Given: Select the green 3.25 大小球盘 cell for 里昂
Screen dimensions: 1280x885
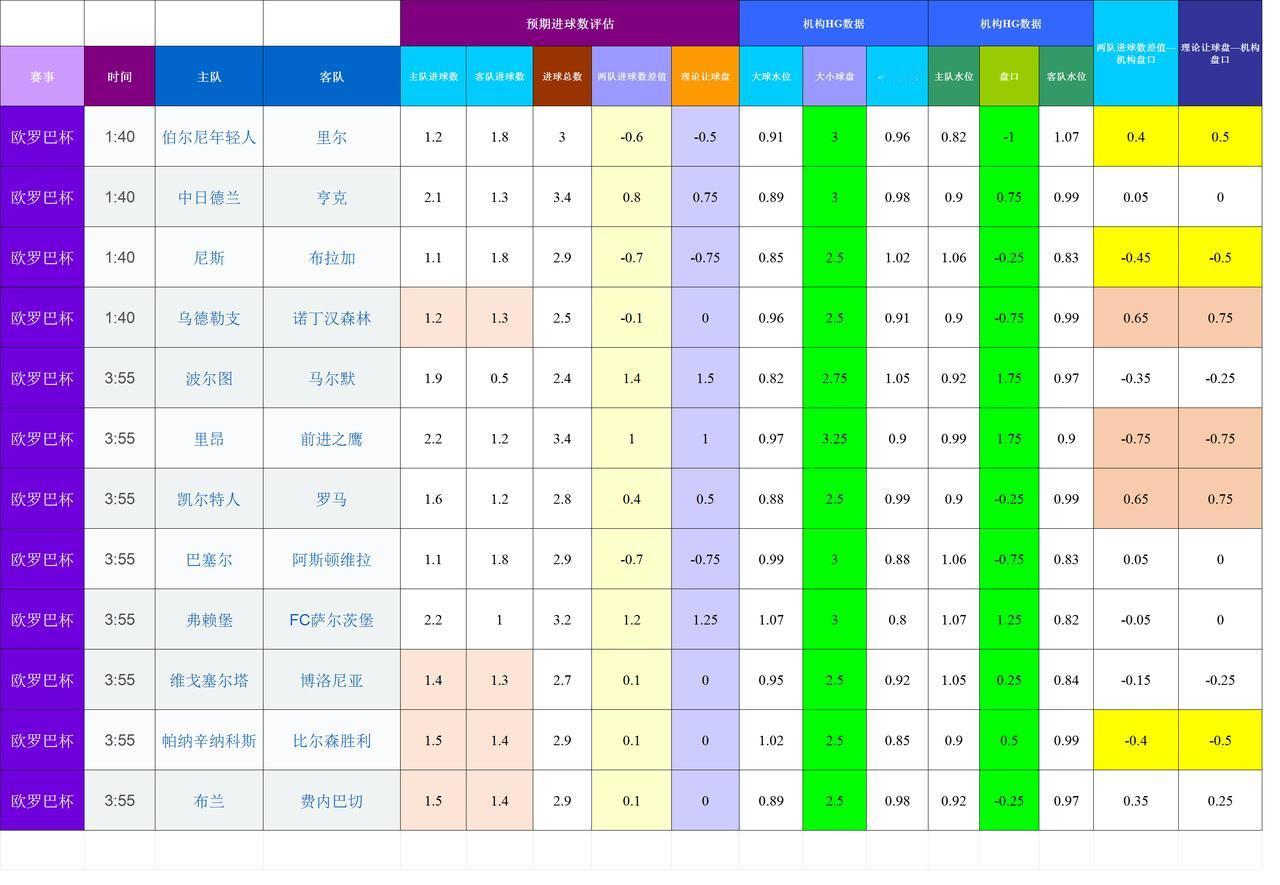Looking at the screenshot, I should 834,438.
